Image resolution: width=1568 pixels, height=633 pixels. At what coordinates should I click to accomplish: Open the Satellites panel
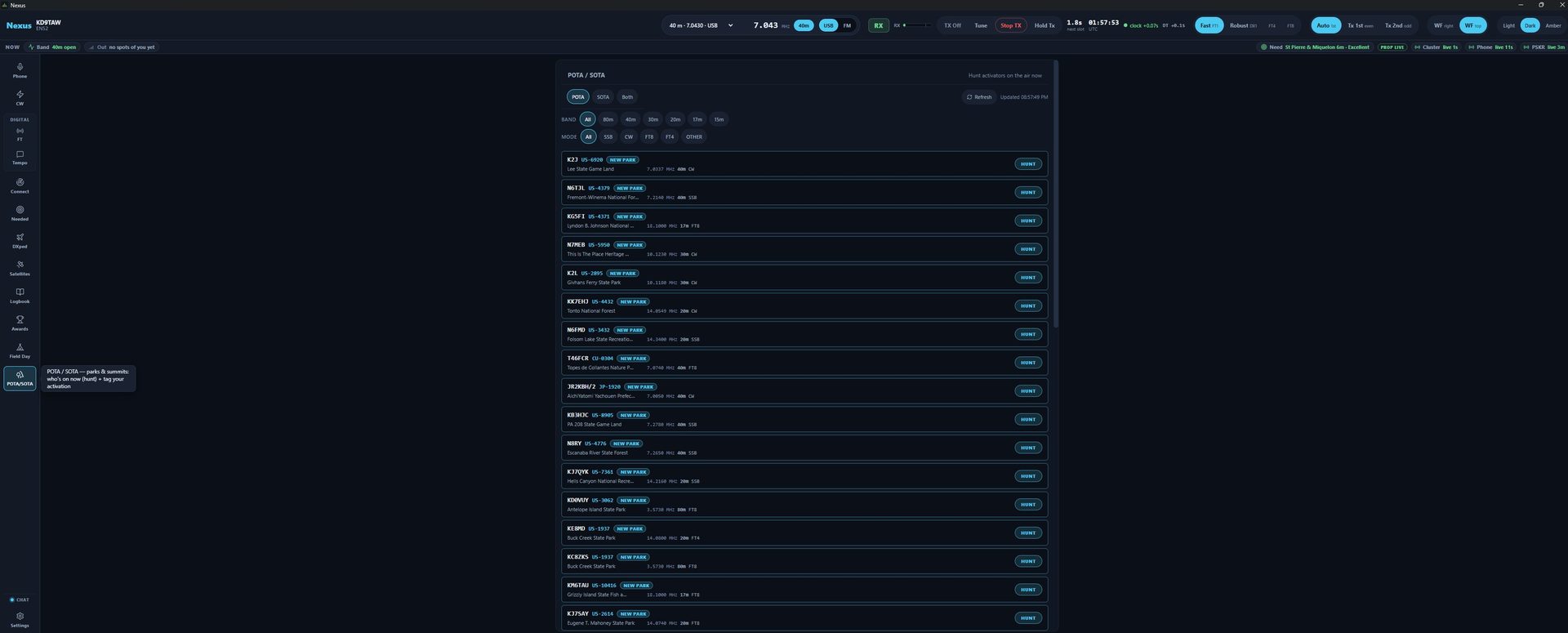pyautogui.click(x=20, y=269)
